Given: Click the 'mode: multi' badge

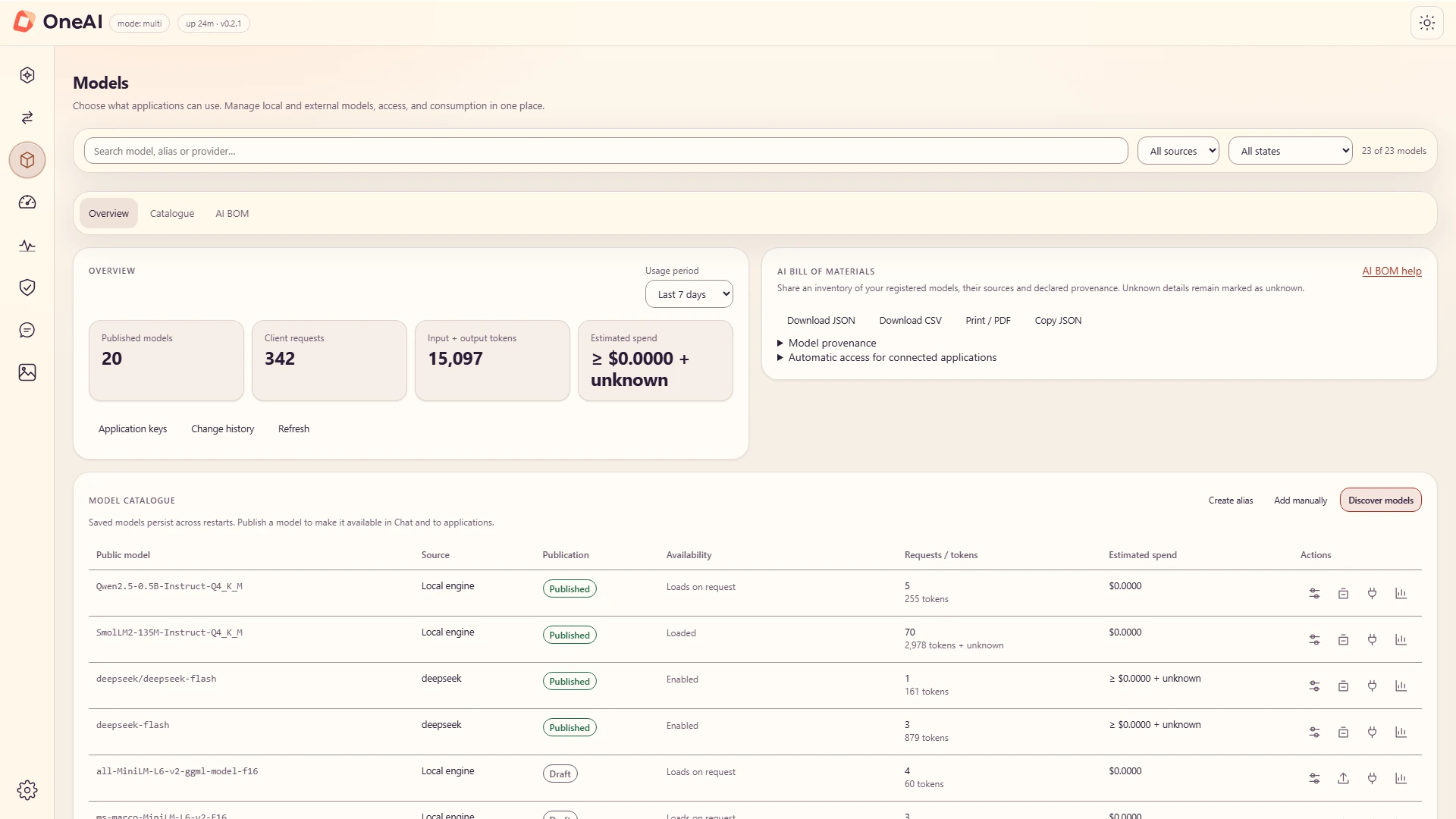Looking at the screenshot, I should pos(140,24).
